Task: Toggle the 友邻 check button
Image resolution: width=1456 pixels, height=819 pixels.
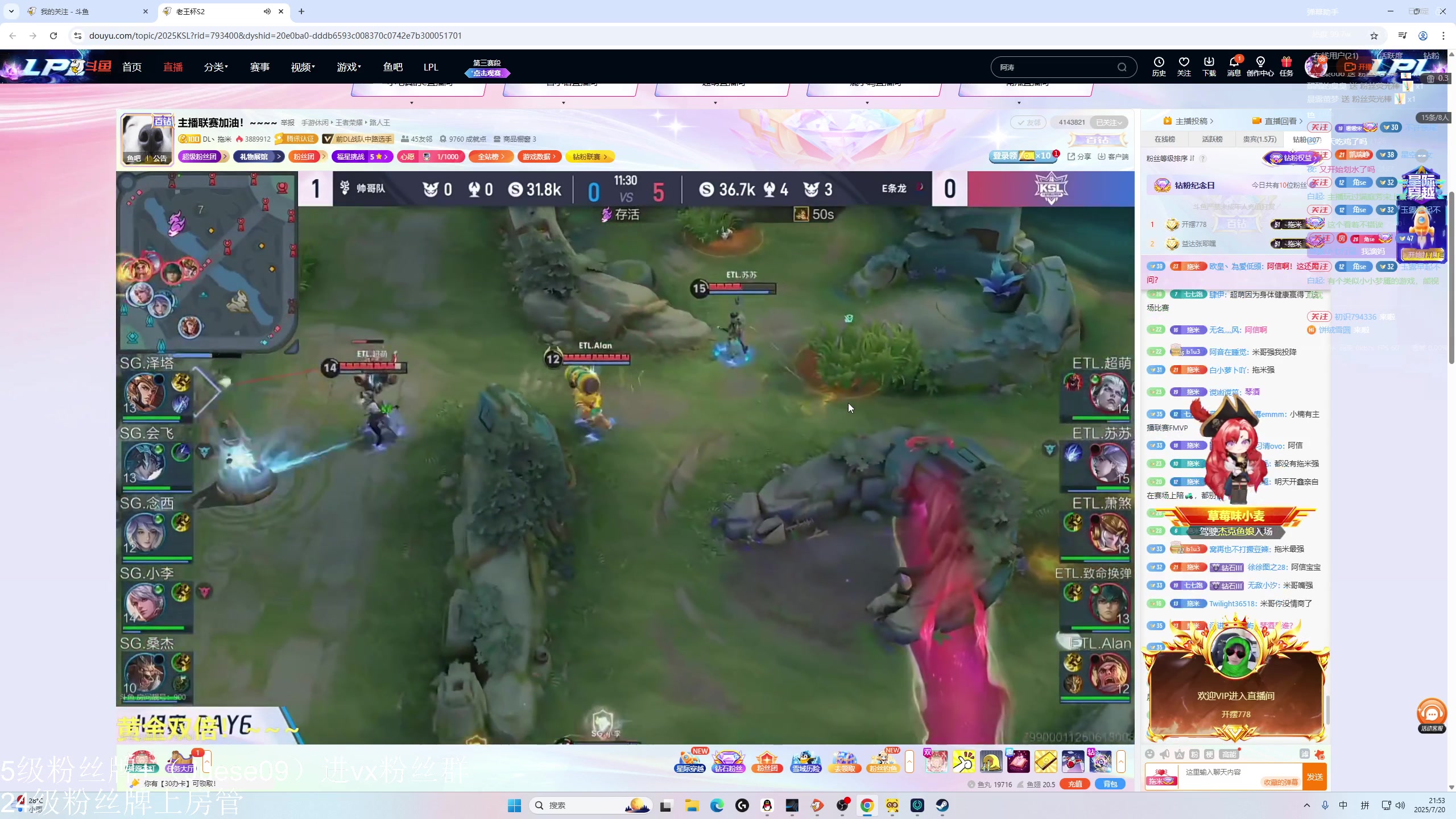Action: click(1029, 122)
